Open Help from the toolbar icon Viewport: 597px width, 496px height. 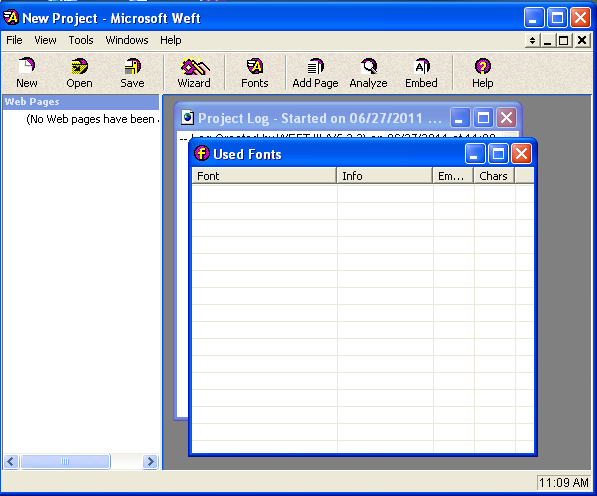[x=482, y=73]
